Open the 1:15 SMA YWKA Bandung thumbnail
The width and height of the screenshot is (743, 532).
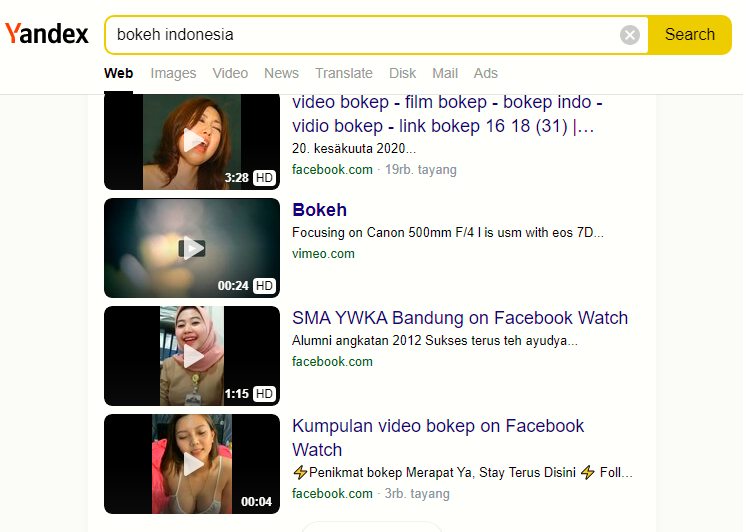tap(192, 356)
